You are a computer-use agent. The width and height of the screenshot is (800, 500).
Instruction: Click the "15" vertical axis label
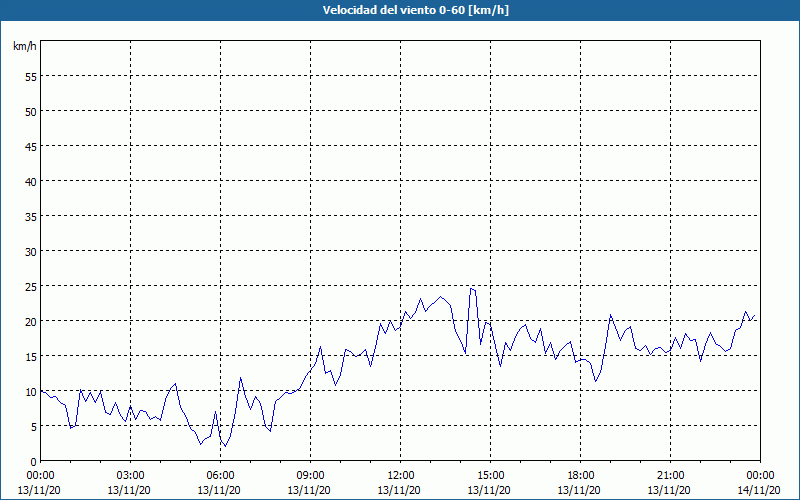pyautogui.click(x=31, y=357)
